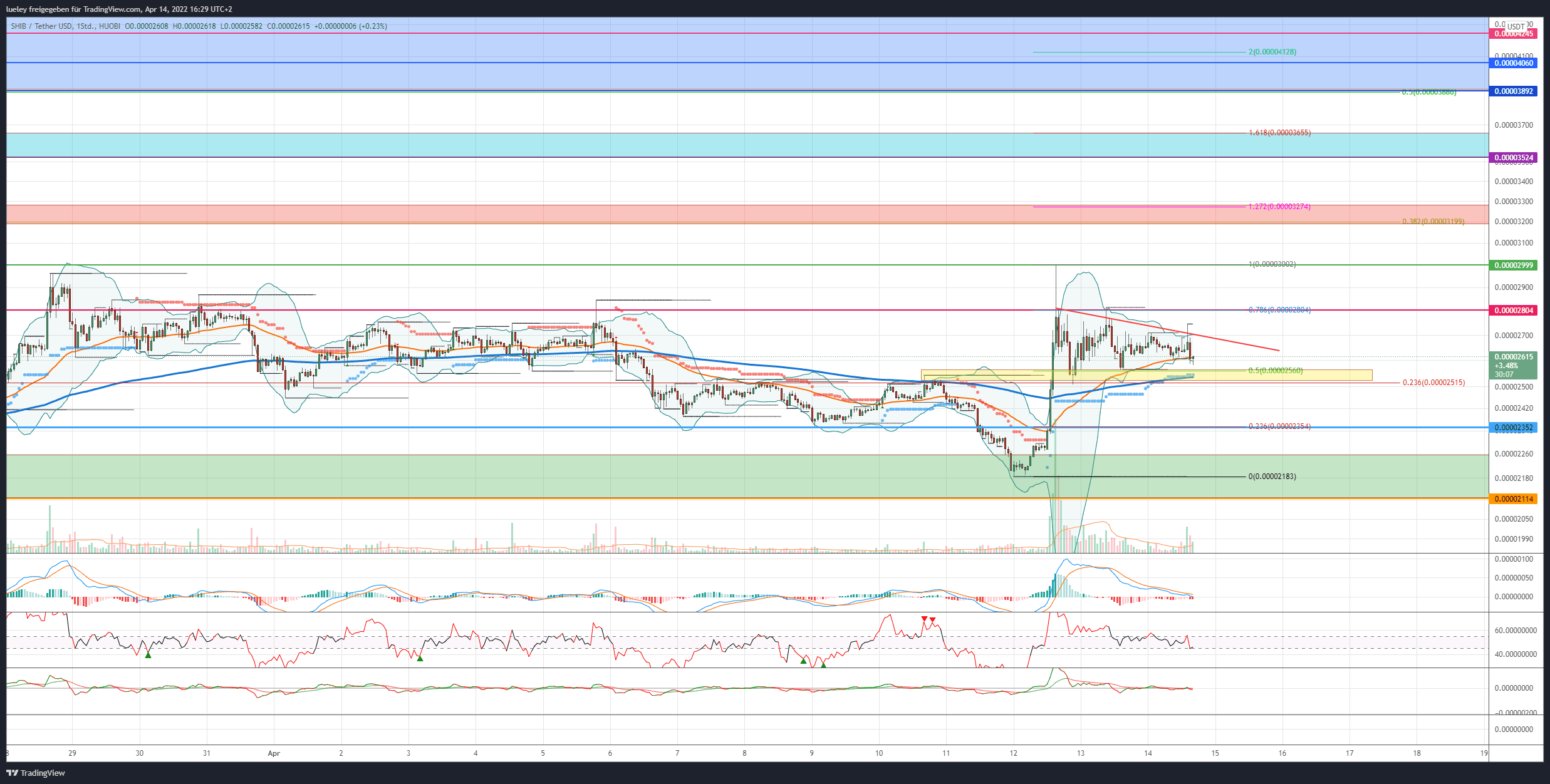
Task: Click the 0.00000100 MACD scale value
Action: 1514,559
